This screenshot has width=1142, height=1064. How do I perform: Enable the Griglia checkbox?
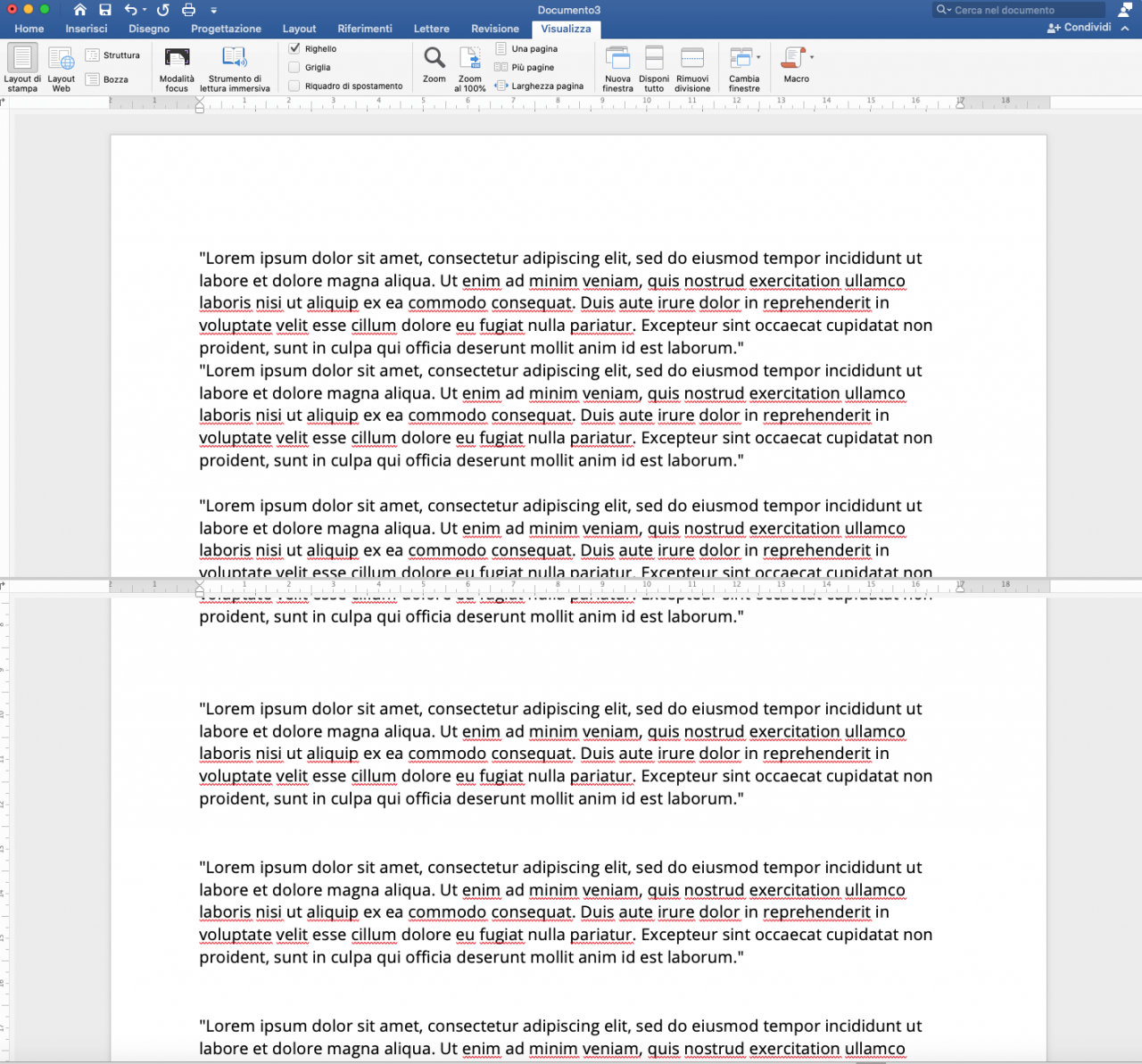[294, 67]
